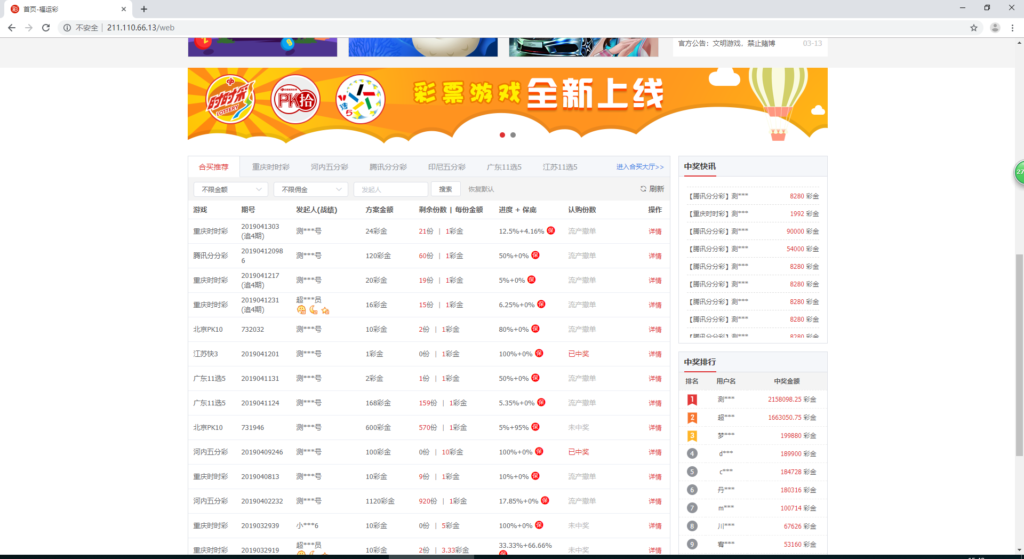Click the refresh icon beside 刷新
The height and width of the screenshot is (559, 1024).
pyautogui.click(x=643, y=189)
